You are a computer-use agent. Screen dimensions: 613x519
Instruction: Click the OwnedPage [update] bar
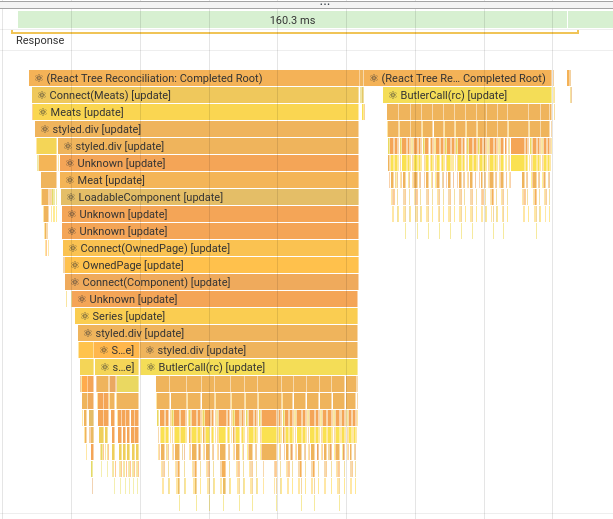[x=211, y=265]
